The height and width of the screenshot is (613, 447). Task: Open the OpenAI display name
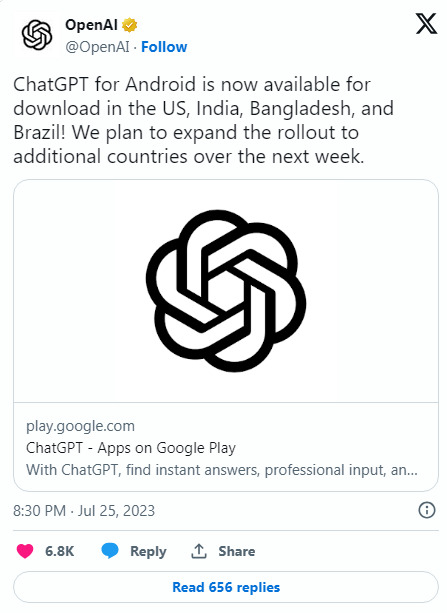tap(91, 25)
